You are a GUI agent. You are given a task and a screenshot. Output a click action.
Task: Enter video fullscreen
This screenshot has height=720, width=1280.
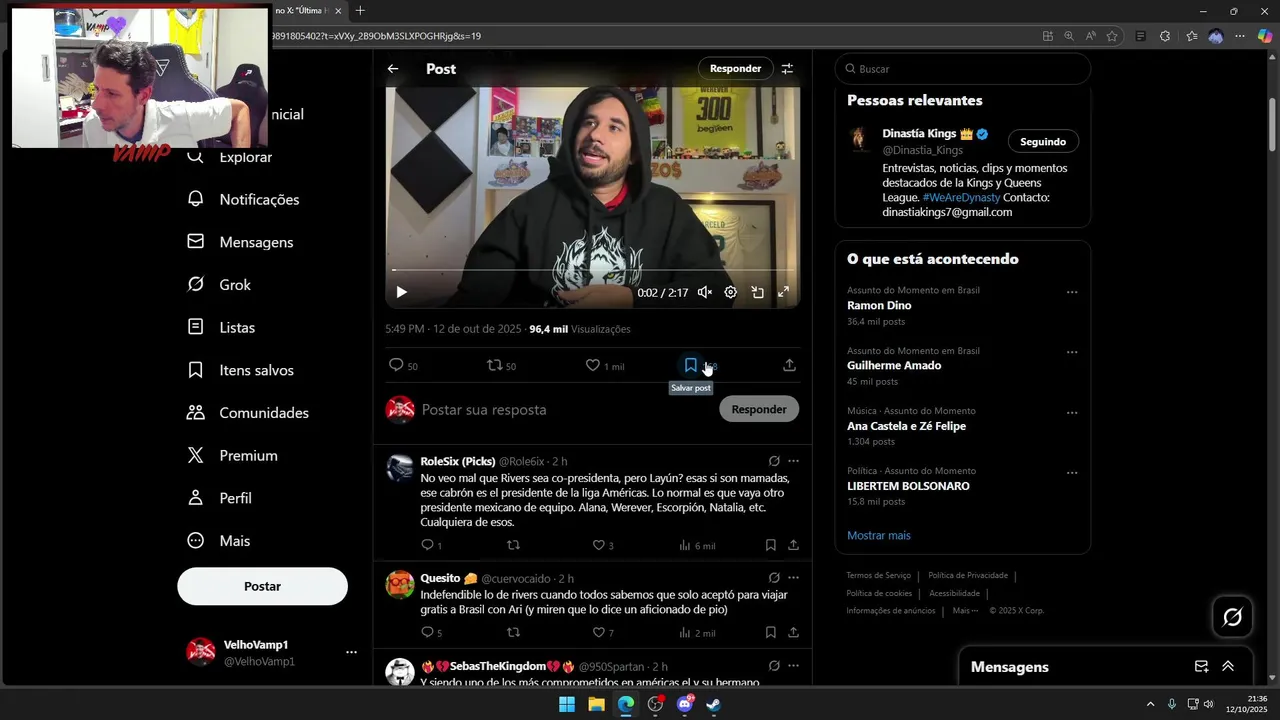[x=783, y=292]
